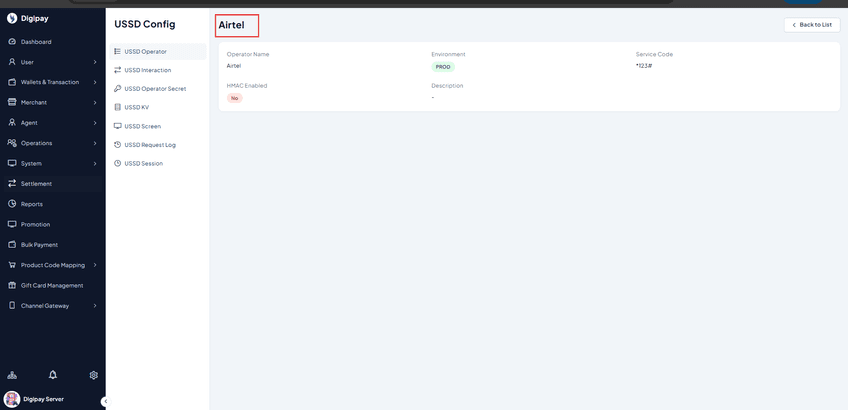Open the Promotion menu item
848x410 pixels.
[x=52, y=224]
